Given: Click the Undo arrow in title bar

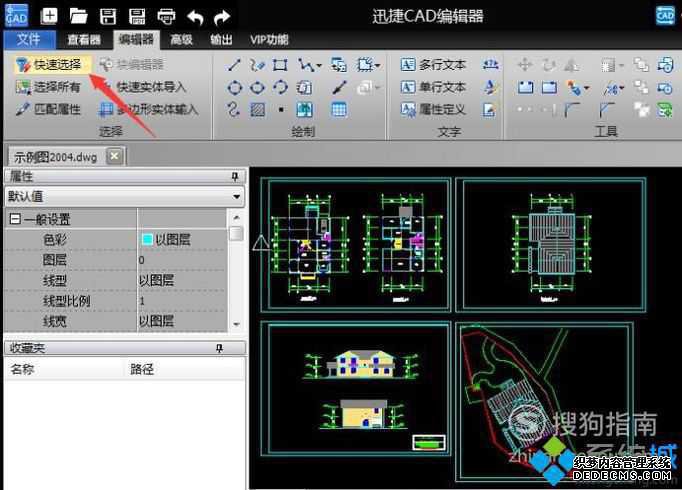Looking at the screenshot, I should click(195, 17).
